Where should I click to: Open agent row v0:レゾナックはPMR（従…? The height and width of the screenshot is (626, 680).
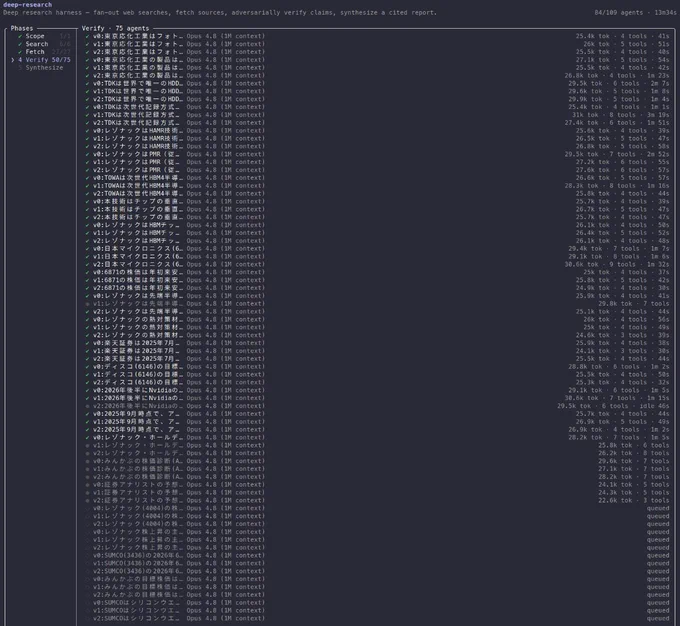[x=377, y=154]
